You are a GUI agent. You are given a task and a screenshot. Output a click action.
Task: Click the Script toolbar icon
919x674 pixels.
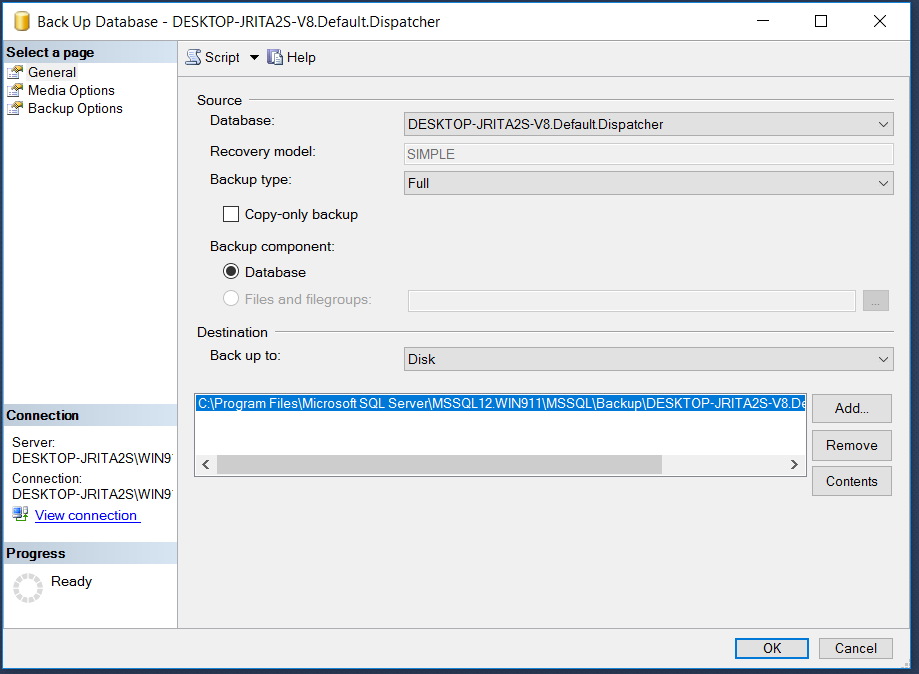tap(193, 57)
